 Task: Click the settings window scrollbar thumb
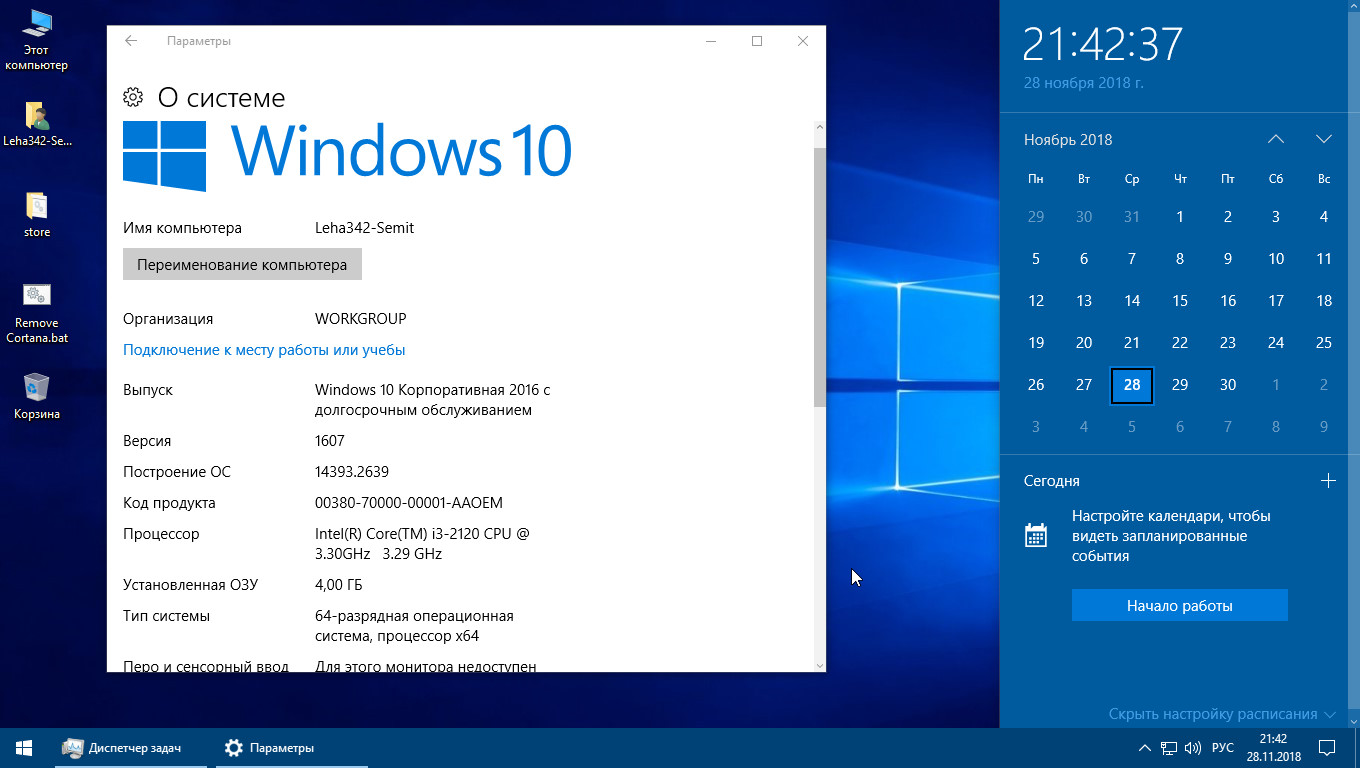(x=820, y=276)
